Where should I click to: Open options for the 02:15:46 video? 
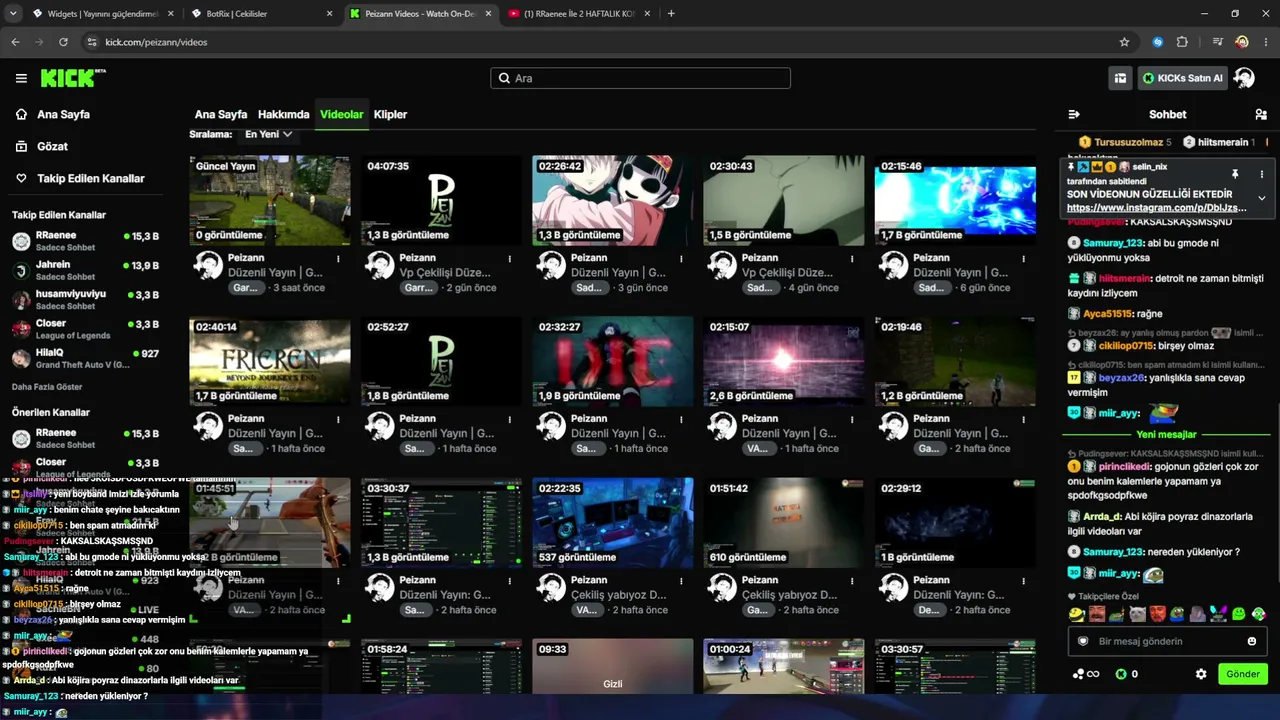coord(1024,258)
